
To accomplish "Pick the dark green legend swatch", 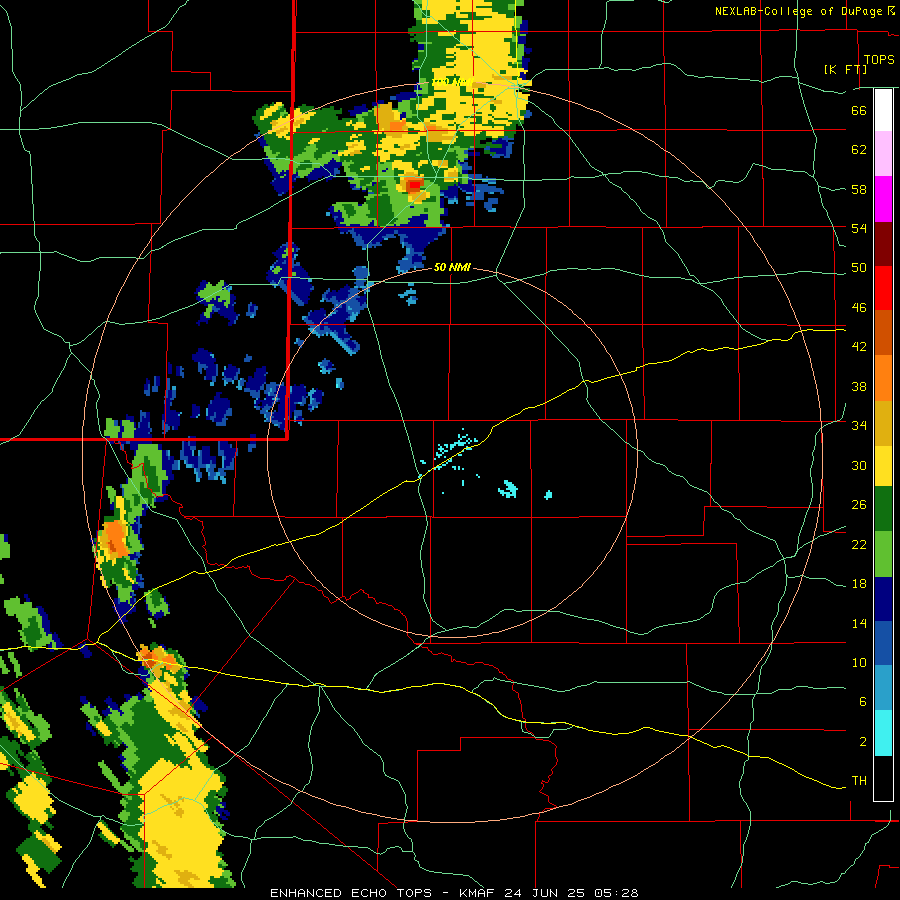I will pyautogui.click(x=883, y=509).
